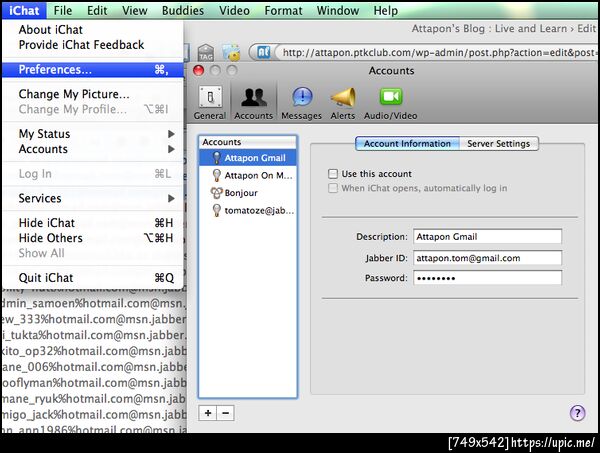600x453 pixels.
Task: Select the tomatoze@jab... account
Action: pos(248,210)
